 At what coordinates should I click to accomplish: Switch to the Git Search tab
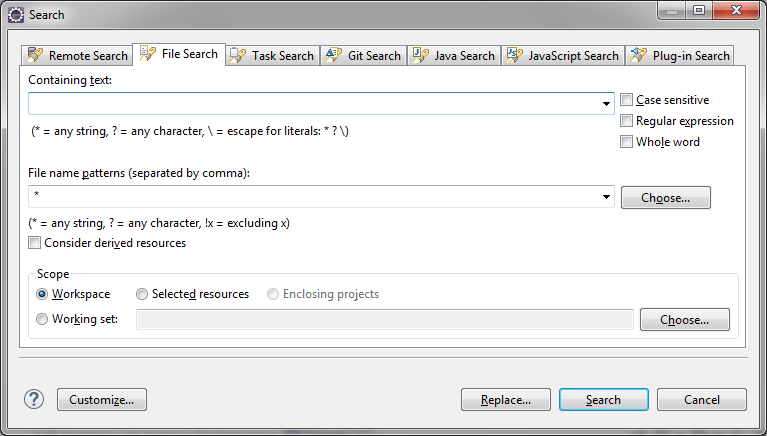tap(363, 55)
